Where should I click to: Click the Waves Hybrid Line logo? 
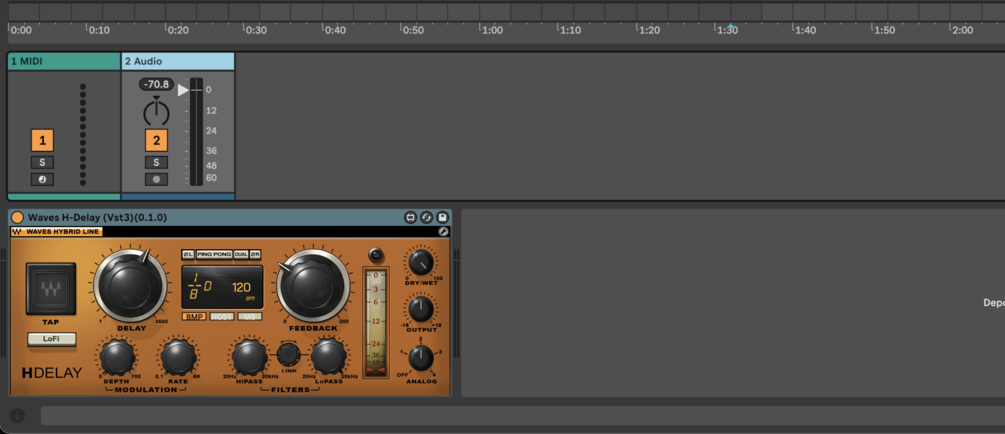click(56, 231)
